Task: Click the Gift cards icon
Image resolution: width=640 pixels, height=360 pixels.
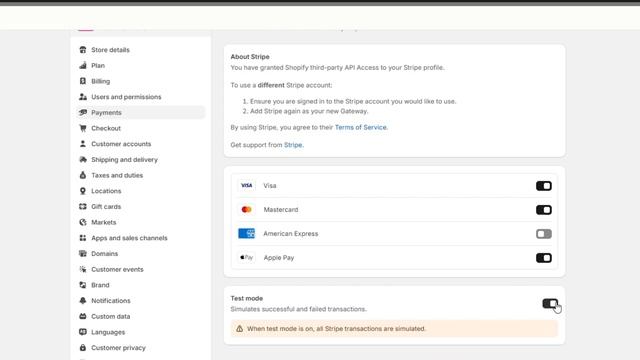Action: pos(83,207)
